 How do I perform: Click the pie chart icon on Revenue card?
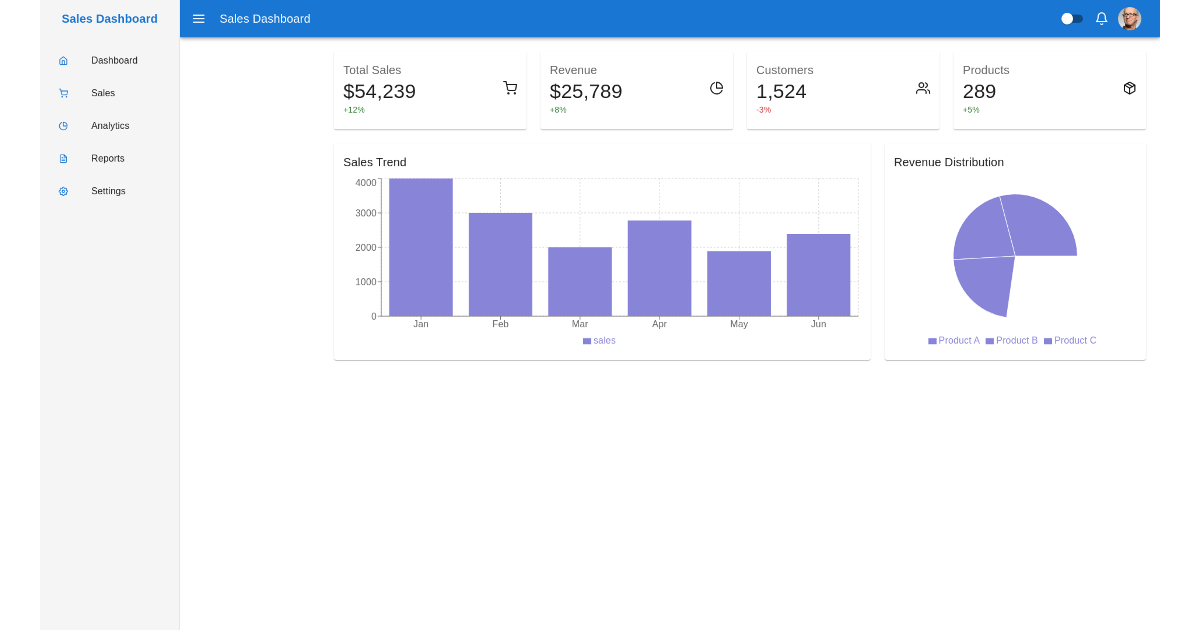coord(716,88)
